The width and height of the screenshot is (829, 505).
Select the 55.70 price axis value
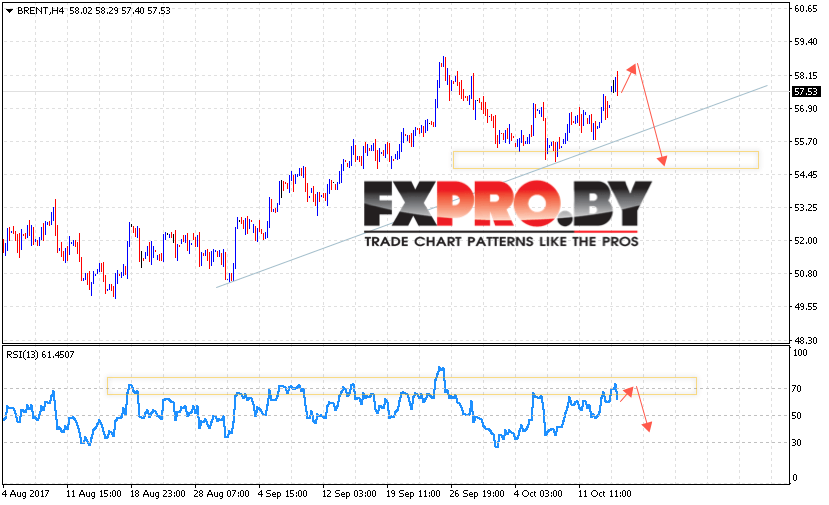point(806,142)
